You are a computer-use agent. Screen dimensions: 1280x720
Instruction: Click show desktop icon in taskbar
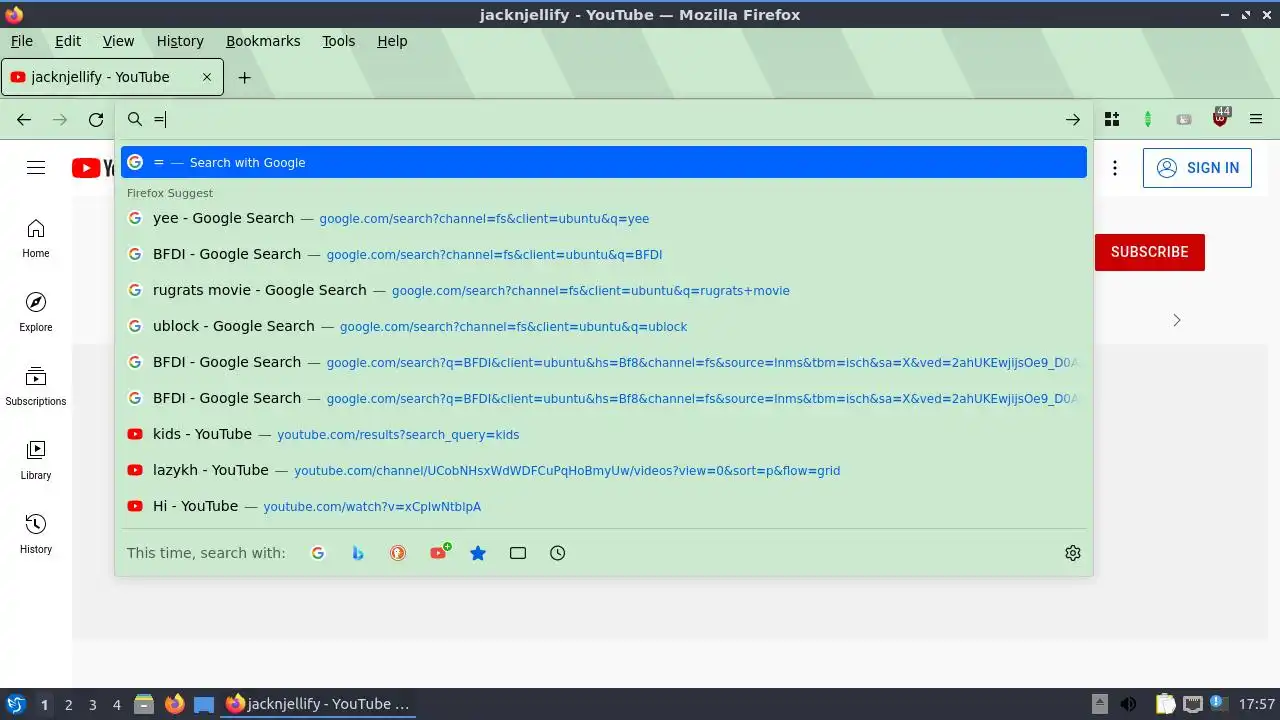pos(204,705)
